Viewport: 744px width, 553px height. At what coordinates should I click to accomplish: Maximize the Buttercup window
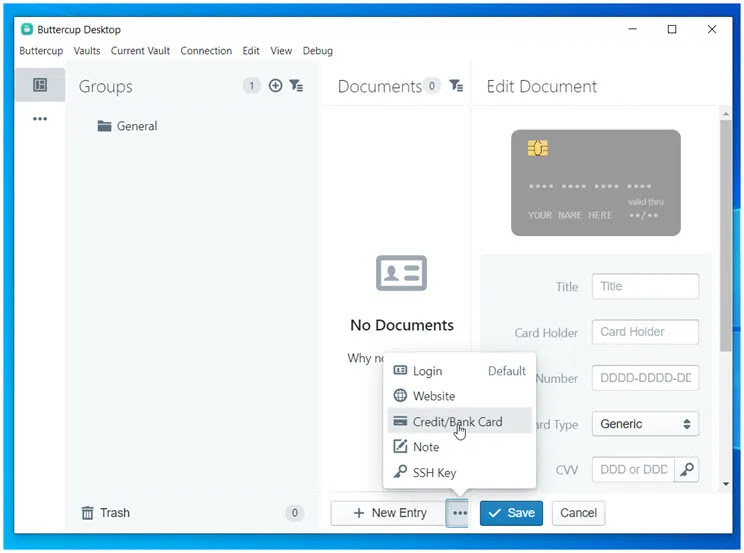(x=672, y=29)
